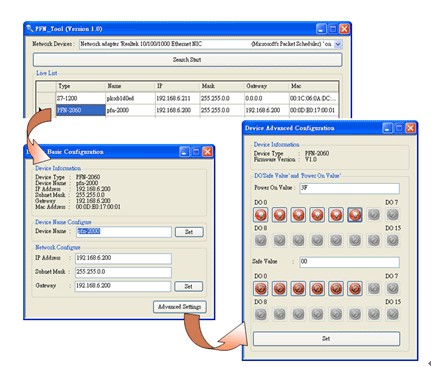Click Search Start button

187,60
